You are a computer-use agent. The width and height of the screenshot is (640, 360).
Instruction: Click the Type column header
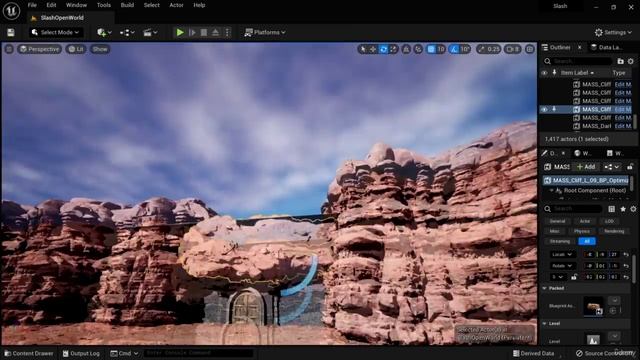tap(619, 73)
